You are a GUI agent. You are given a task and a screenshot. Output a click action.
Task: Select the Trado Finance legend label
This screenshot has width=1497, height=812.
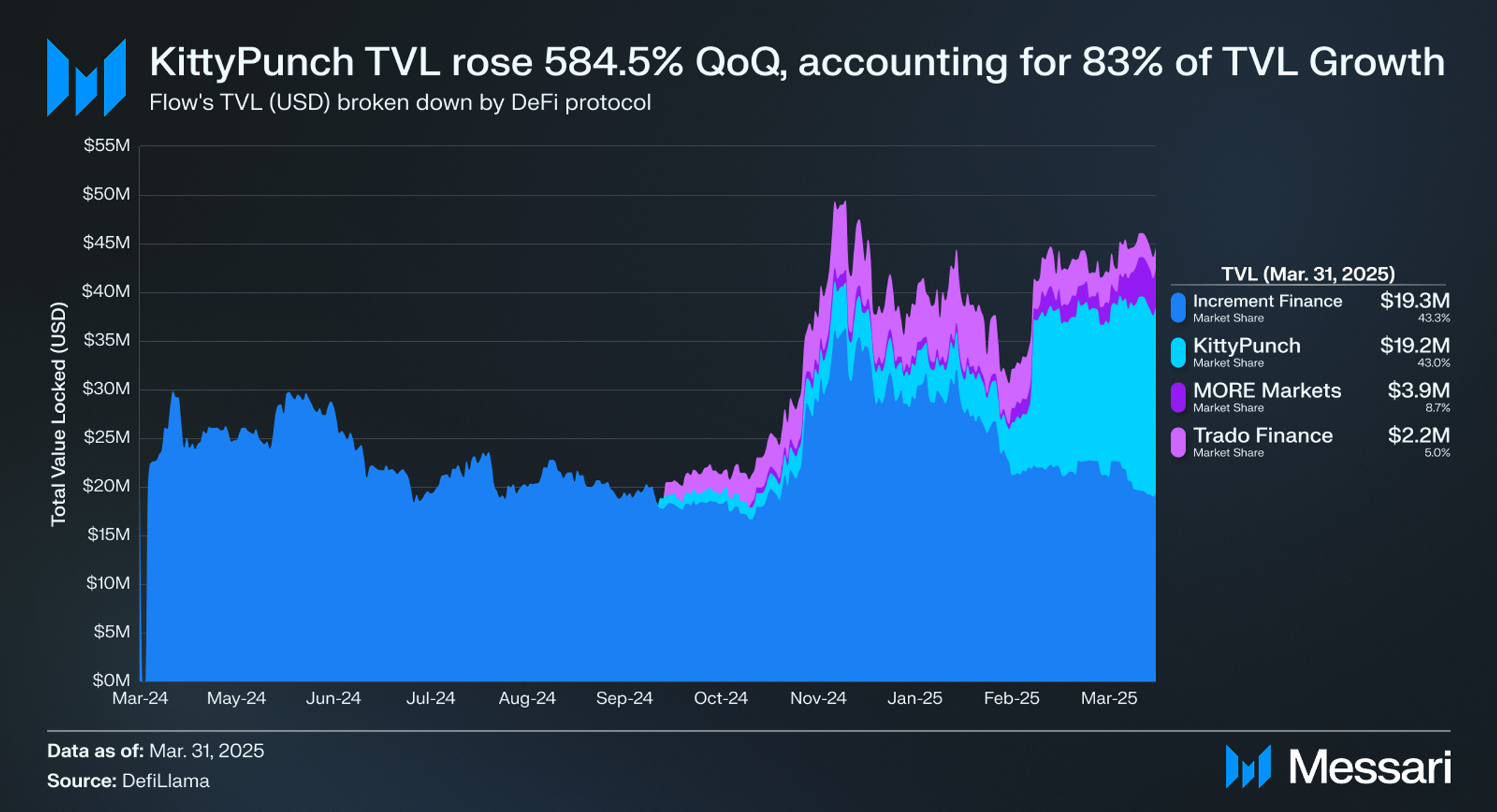(1263, 435)
